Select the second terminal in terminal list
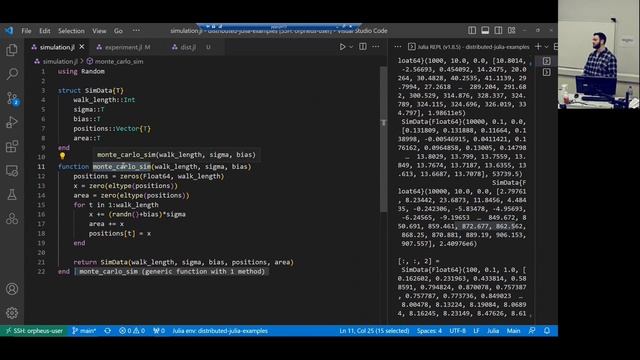The image size is (640, 360). point(547,72)
